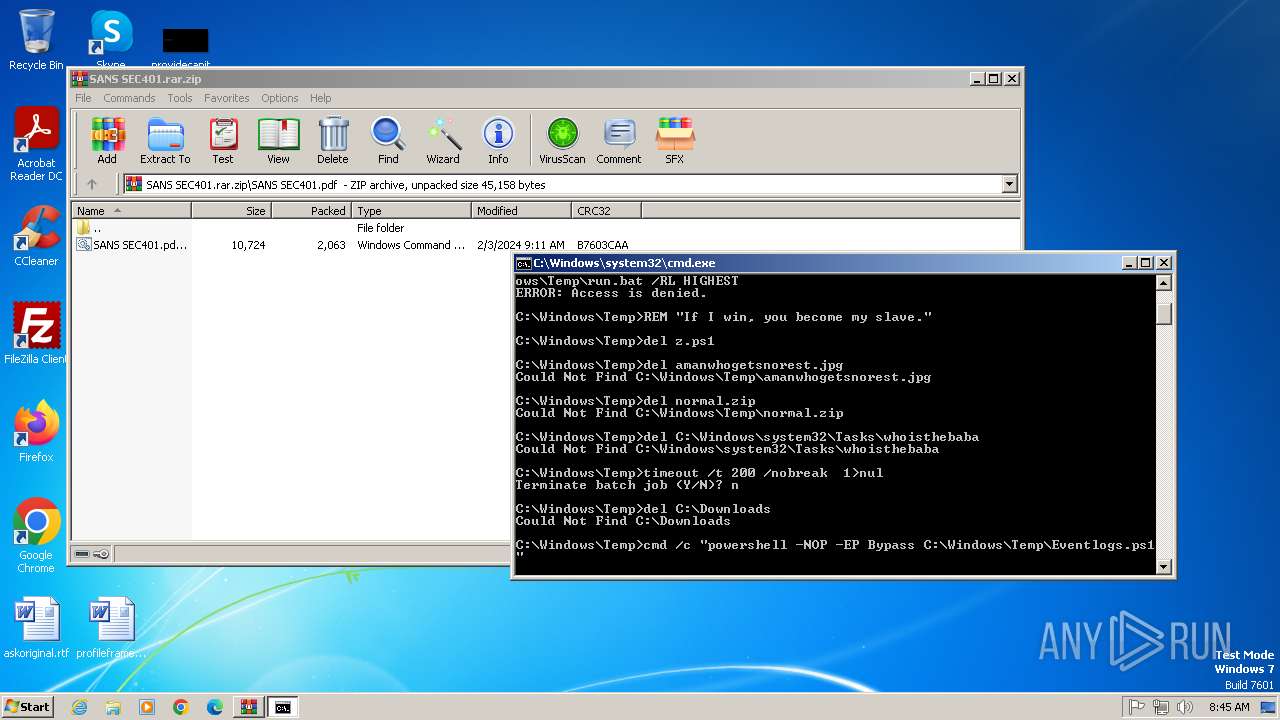
Task: Click the View file icon
Action: 278,141
